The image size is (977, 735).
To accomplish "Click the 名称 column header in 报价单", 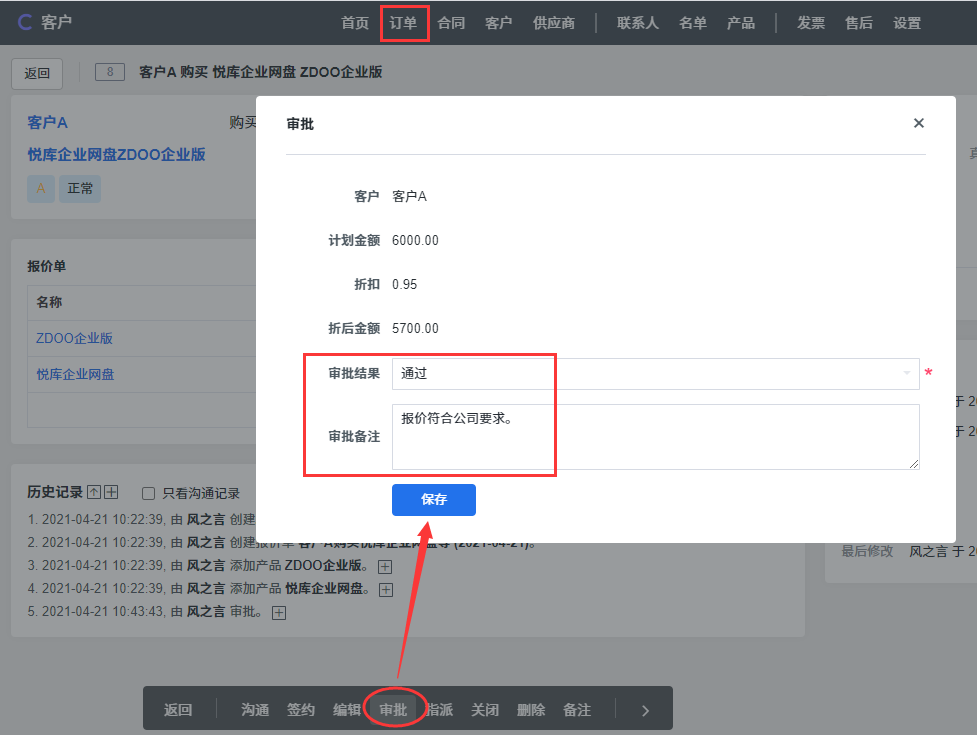I will click(49, 302).
